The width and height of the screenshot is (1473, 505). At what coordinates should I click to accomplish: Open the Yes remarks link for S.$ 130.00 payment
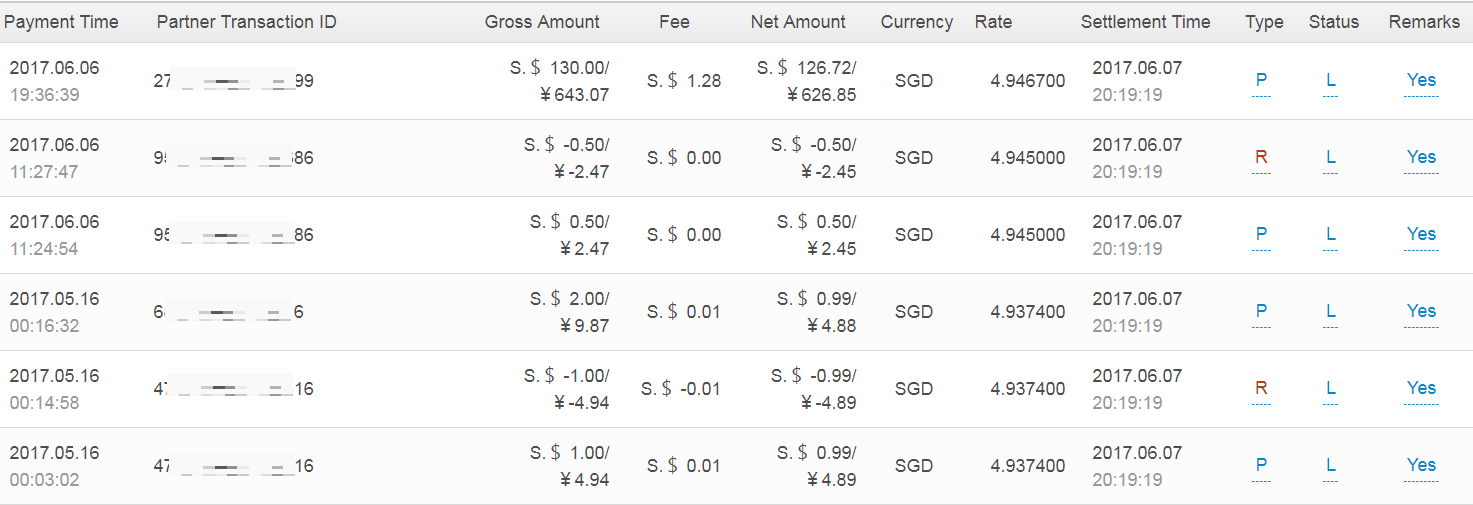1421,80
